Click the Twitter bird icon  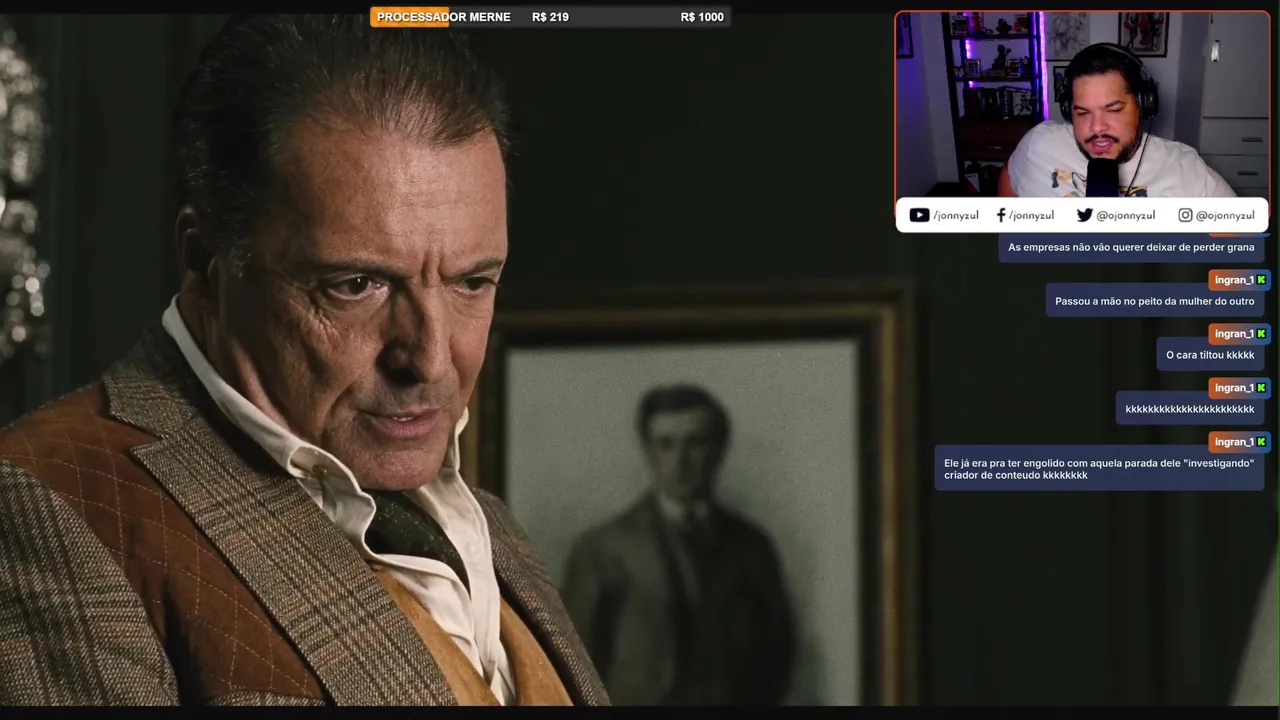(1084, 215)
